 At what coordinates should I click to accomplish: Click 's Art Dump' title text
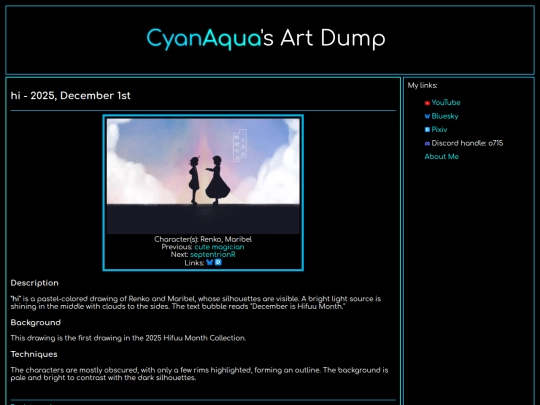click(x=323, y=38)
